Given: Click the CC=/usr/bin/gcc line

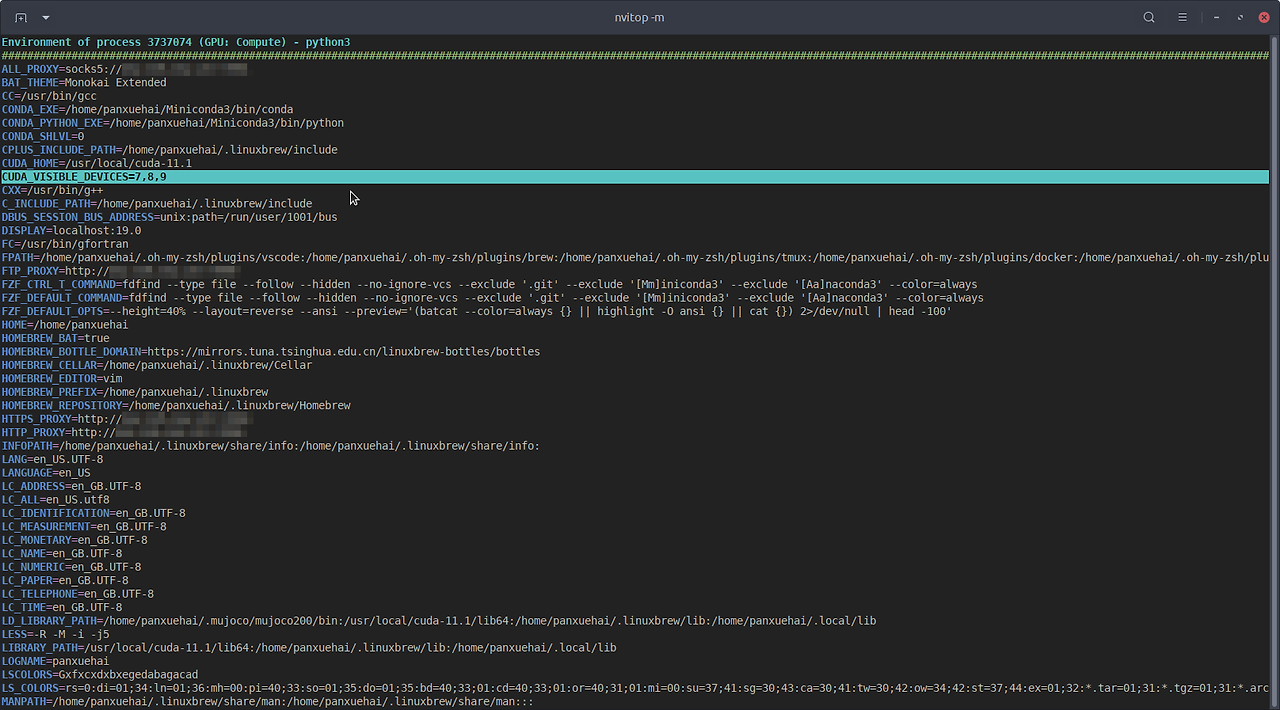Looking at the screenshot, I should pos(49,96).
